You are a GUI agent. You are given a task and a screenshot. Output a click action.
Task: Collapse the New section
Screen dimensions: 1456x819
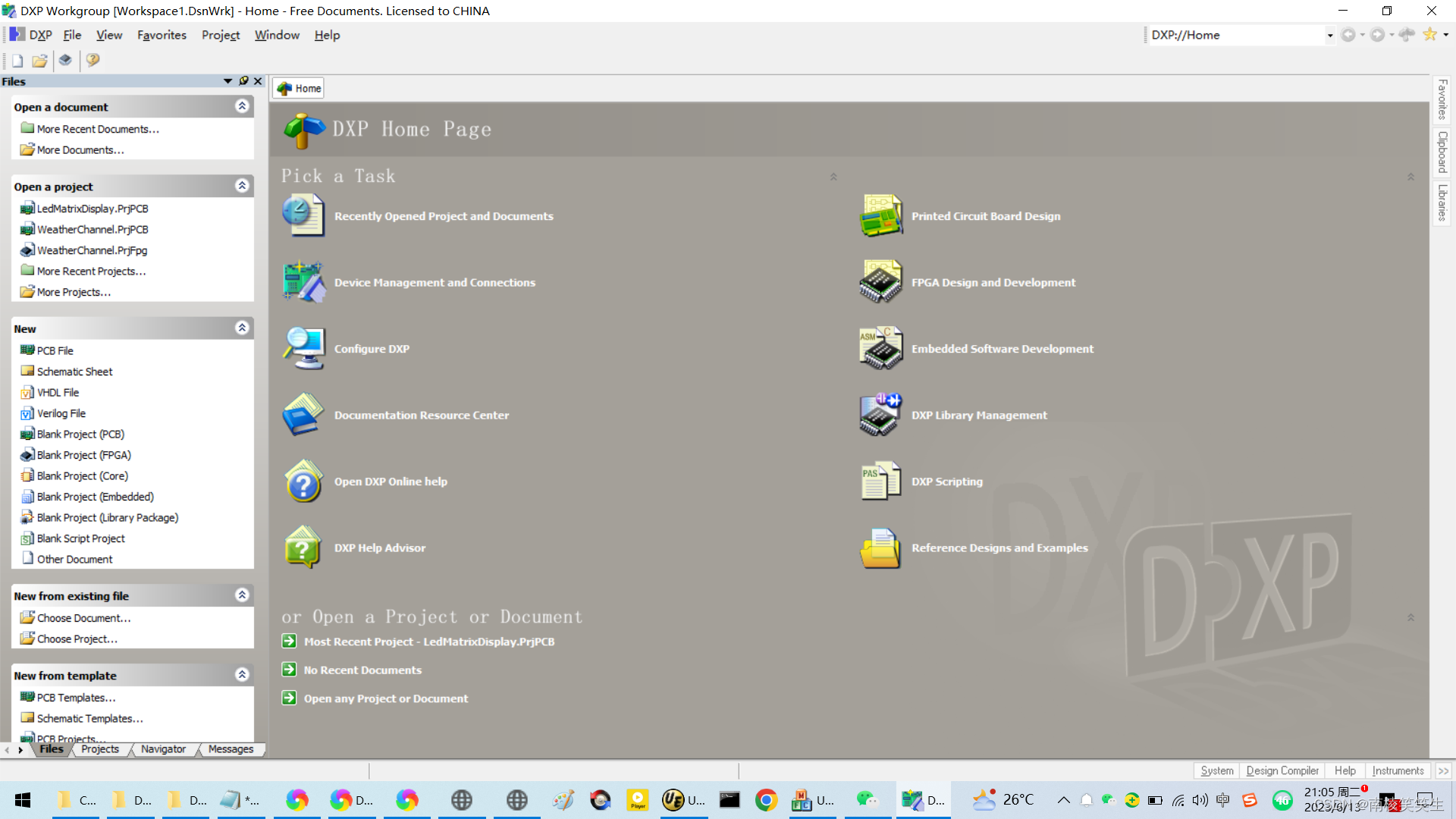[x=242, y=328]
